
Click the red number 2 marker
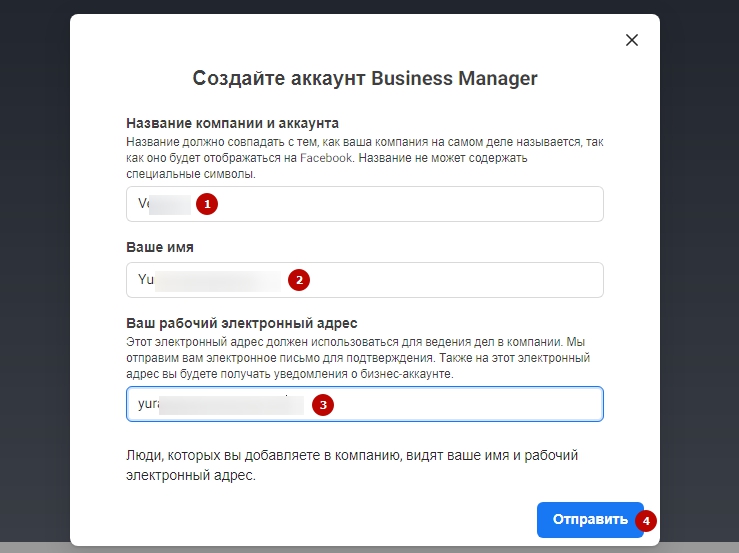[x=298, y=280]
